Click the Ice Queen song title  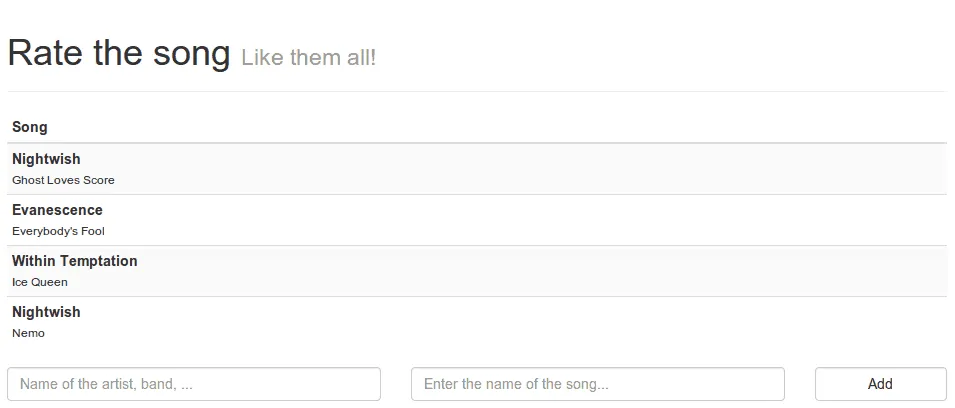pos(40,282)
